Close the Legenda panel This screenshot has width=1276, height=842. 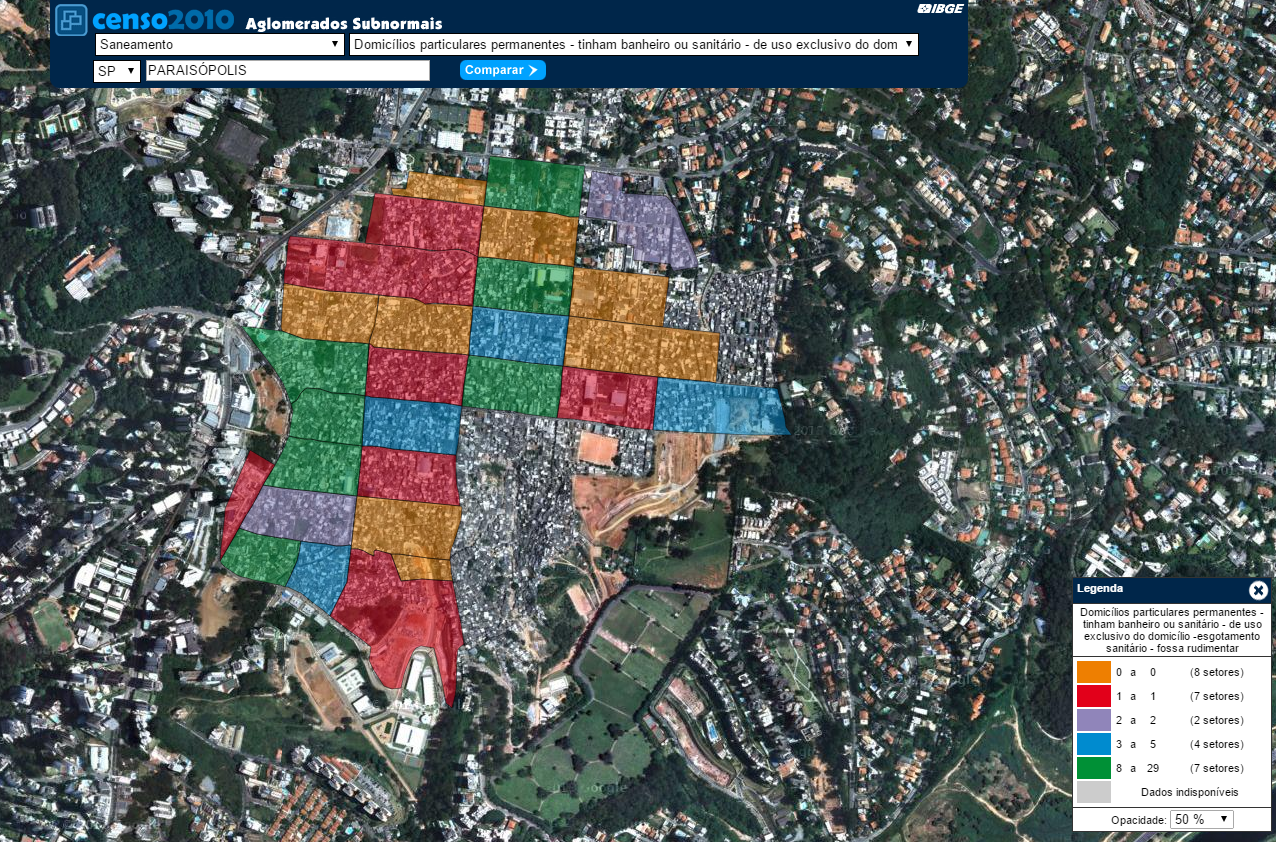tap(1258, 590)
